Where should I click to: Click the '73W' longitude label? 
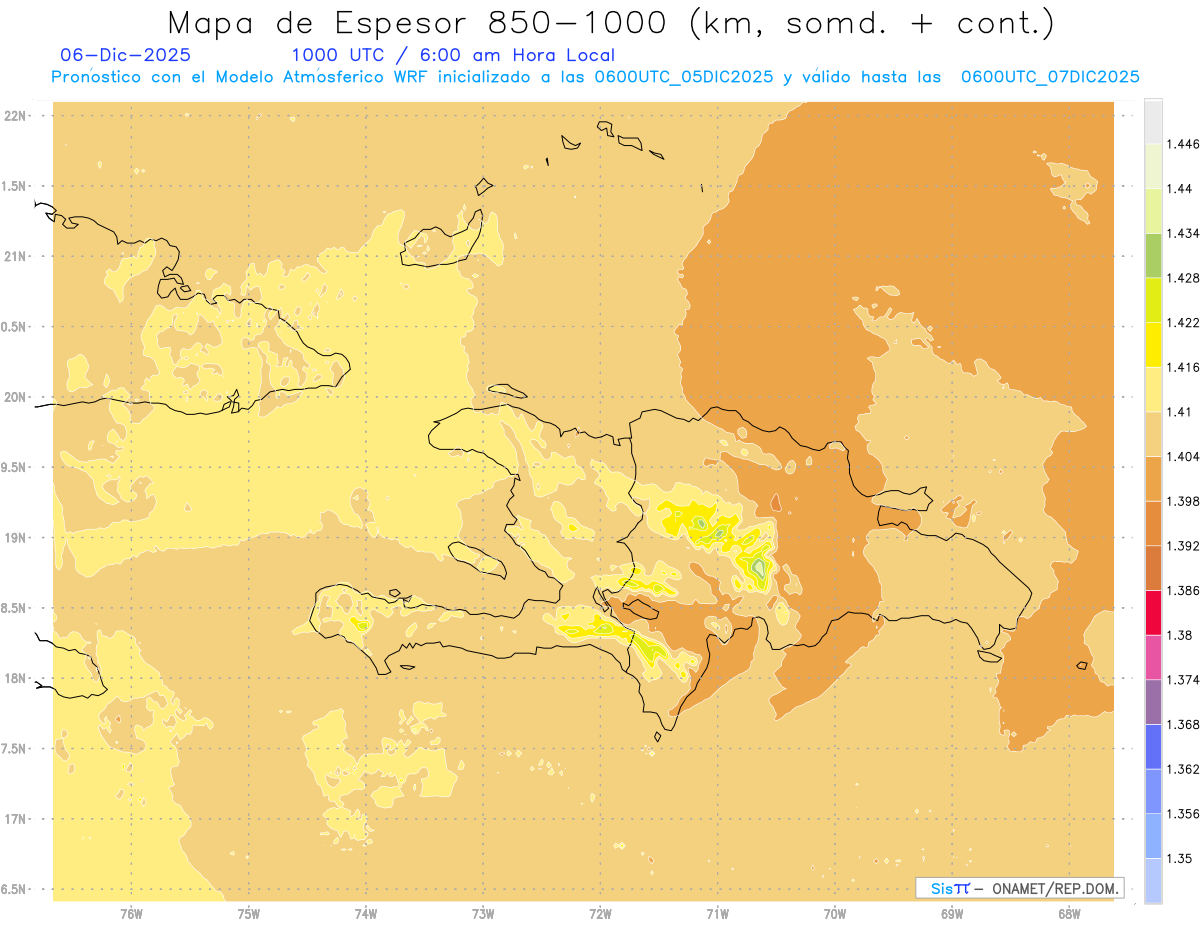point(483,914)
